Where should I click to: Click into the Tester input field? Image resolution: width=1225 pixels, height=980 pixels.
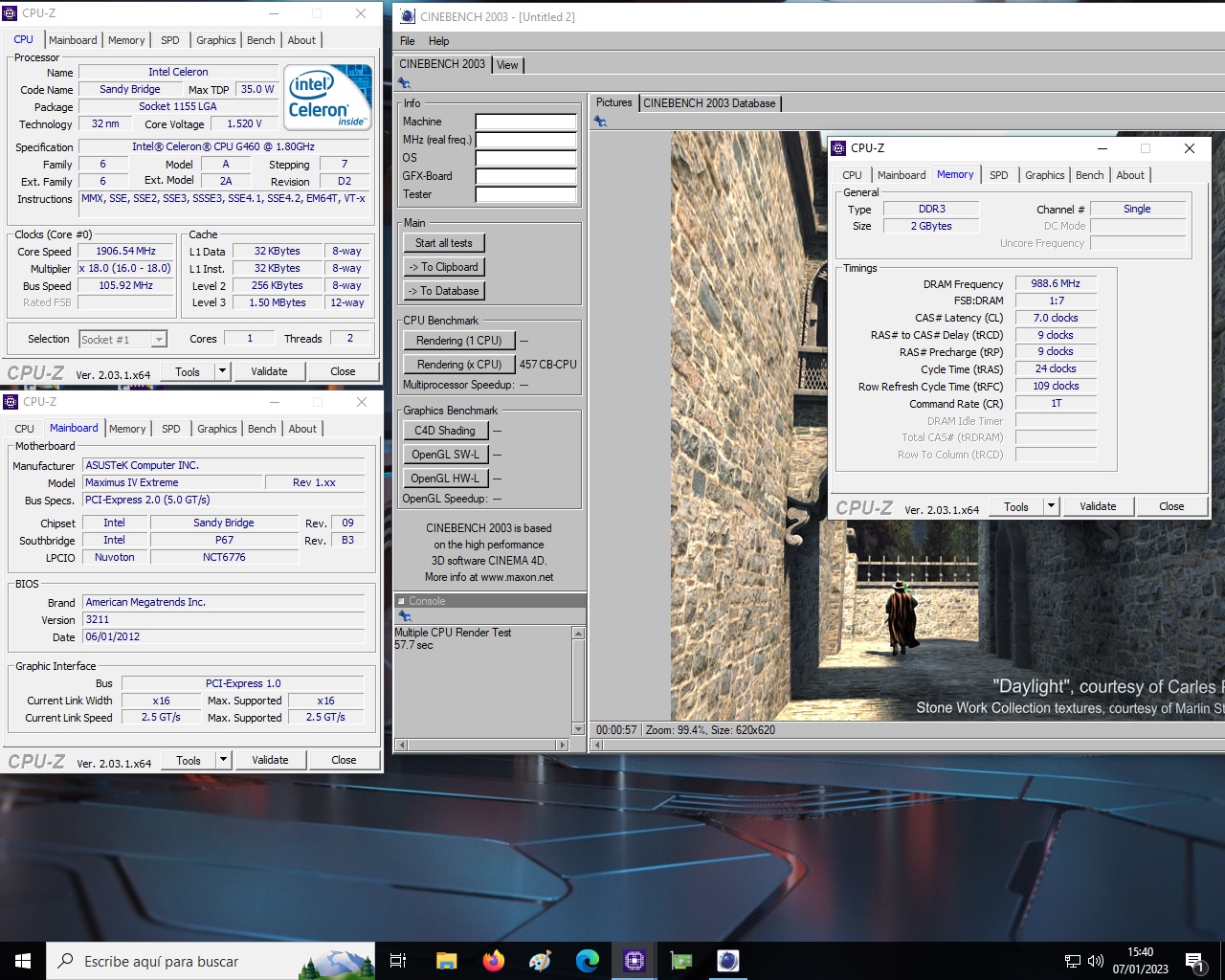(x=526, y=194)
